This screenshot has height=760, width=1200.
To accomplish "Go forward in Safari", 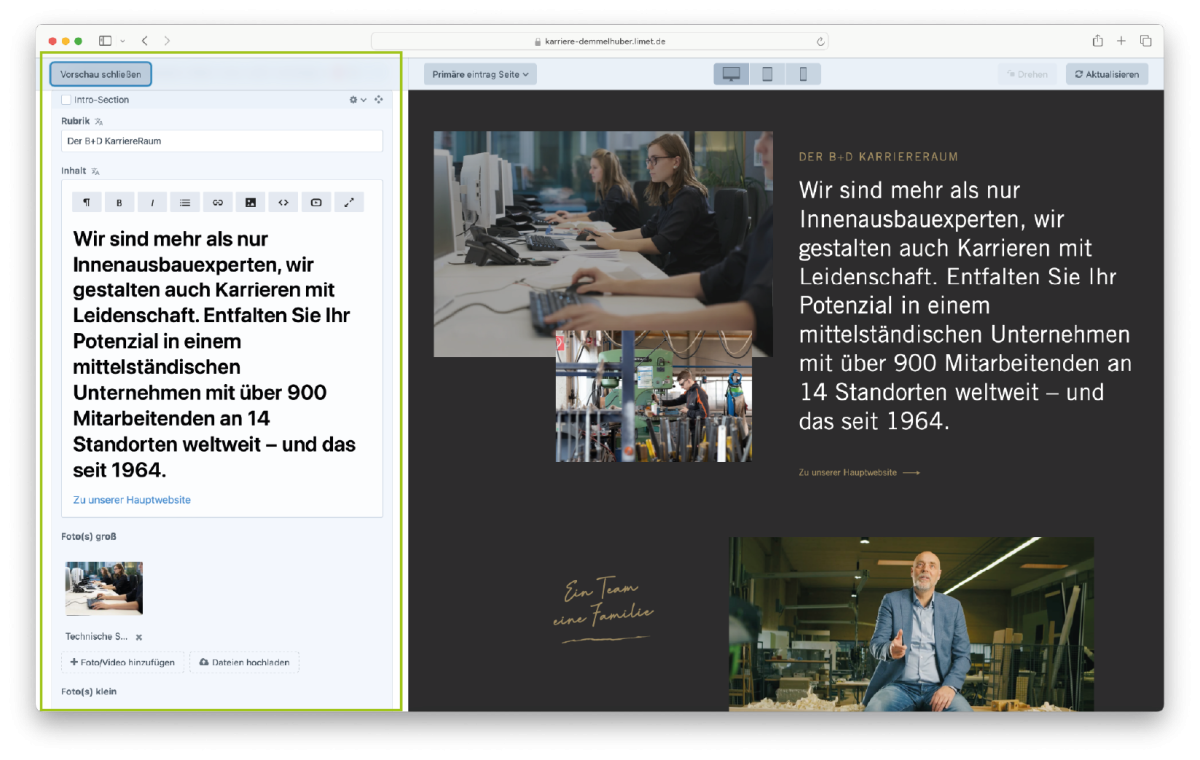I will coord(167,41).
